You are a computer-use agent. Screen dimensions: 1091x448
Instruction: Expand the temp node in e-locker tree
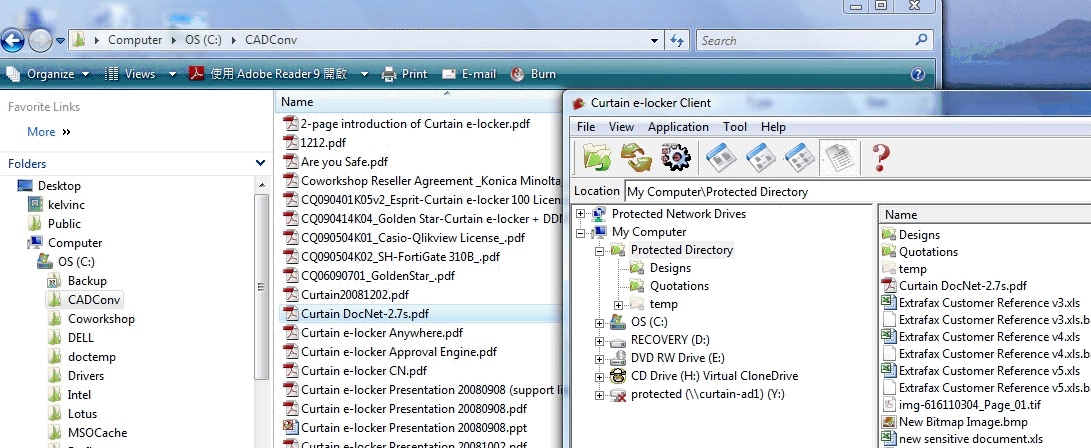[619, 305]
